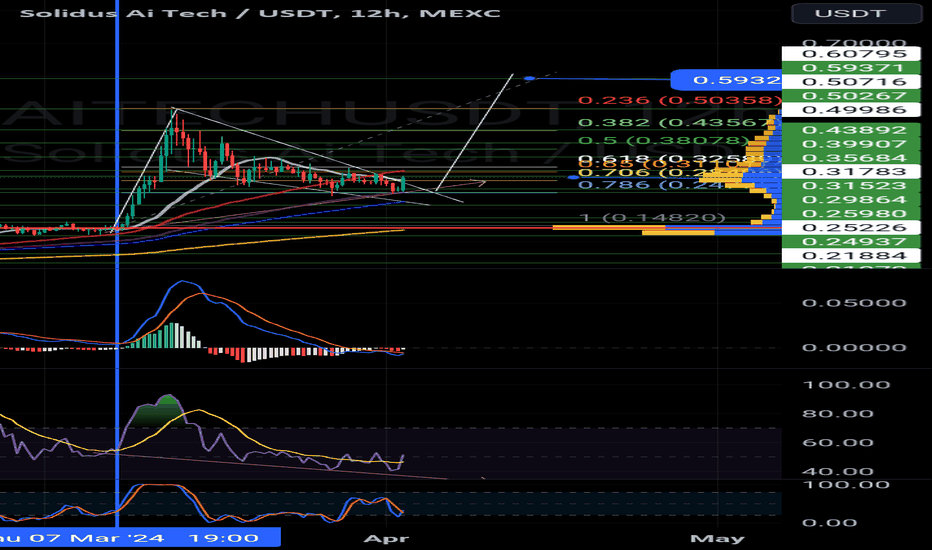Click the green 0.25980 price label

coord(852,213)
